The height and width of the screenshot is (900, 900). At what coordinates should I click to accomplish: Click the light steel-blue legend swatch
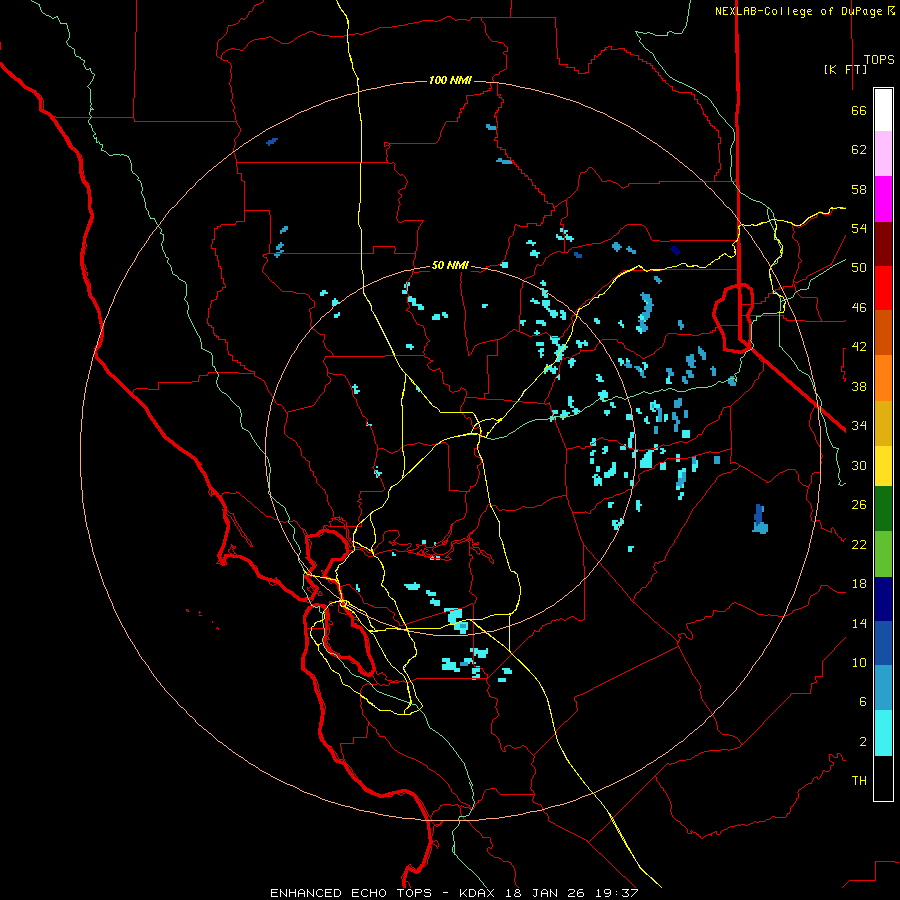coord(883,688)
